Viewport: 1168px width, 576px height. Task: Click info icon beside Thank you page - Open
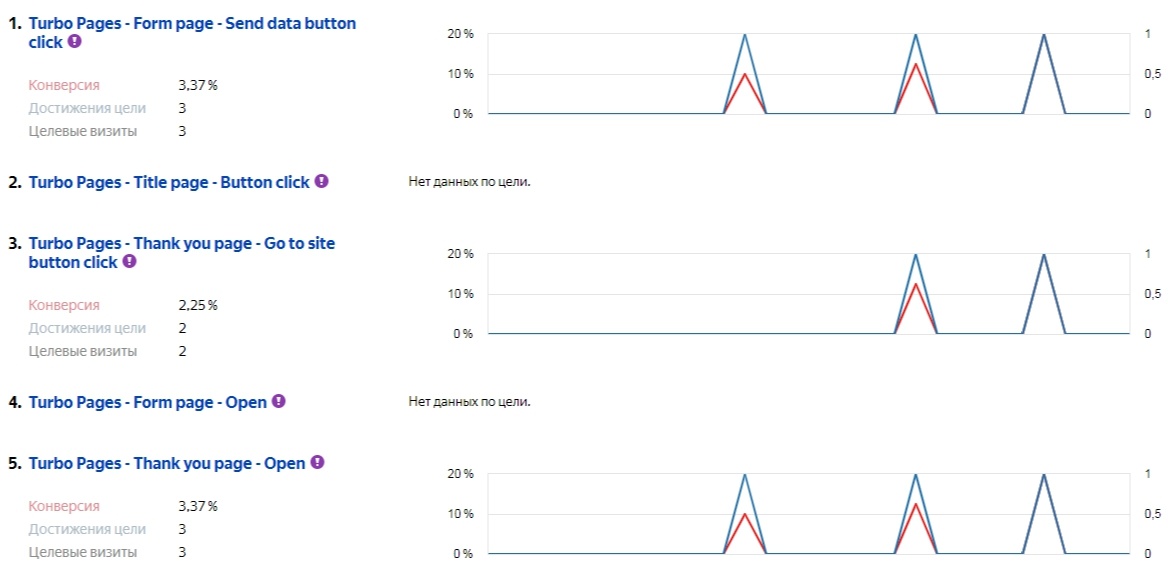click(x=317, y=462)
